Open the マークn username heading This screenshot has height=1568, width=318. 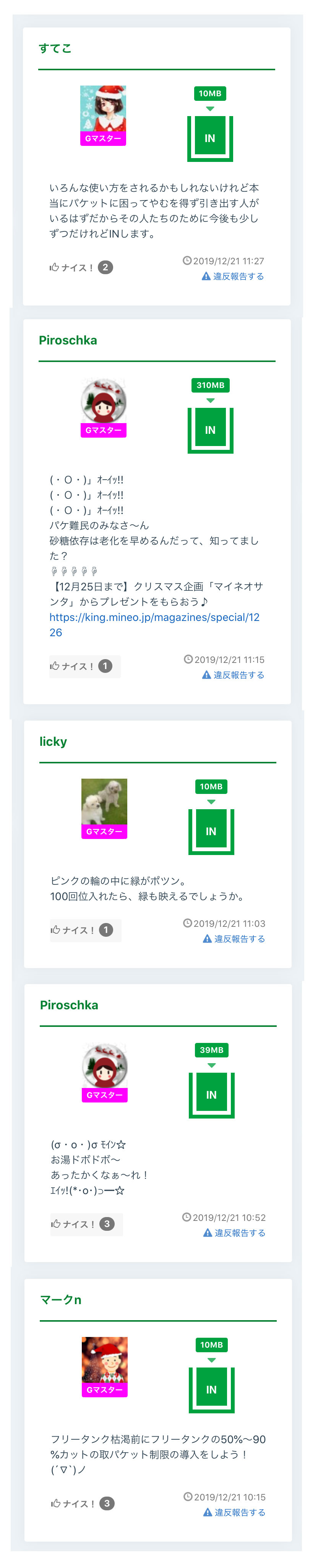(61, 1300)
